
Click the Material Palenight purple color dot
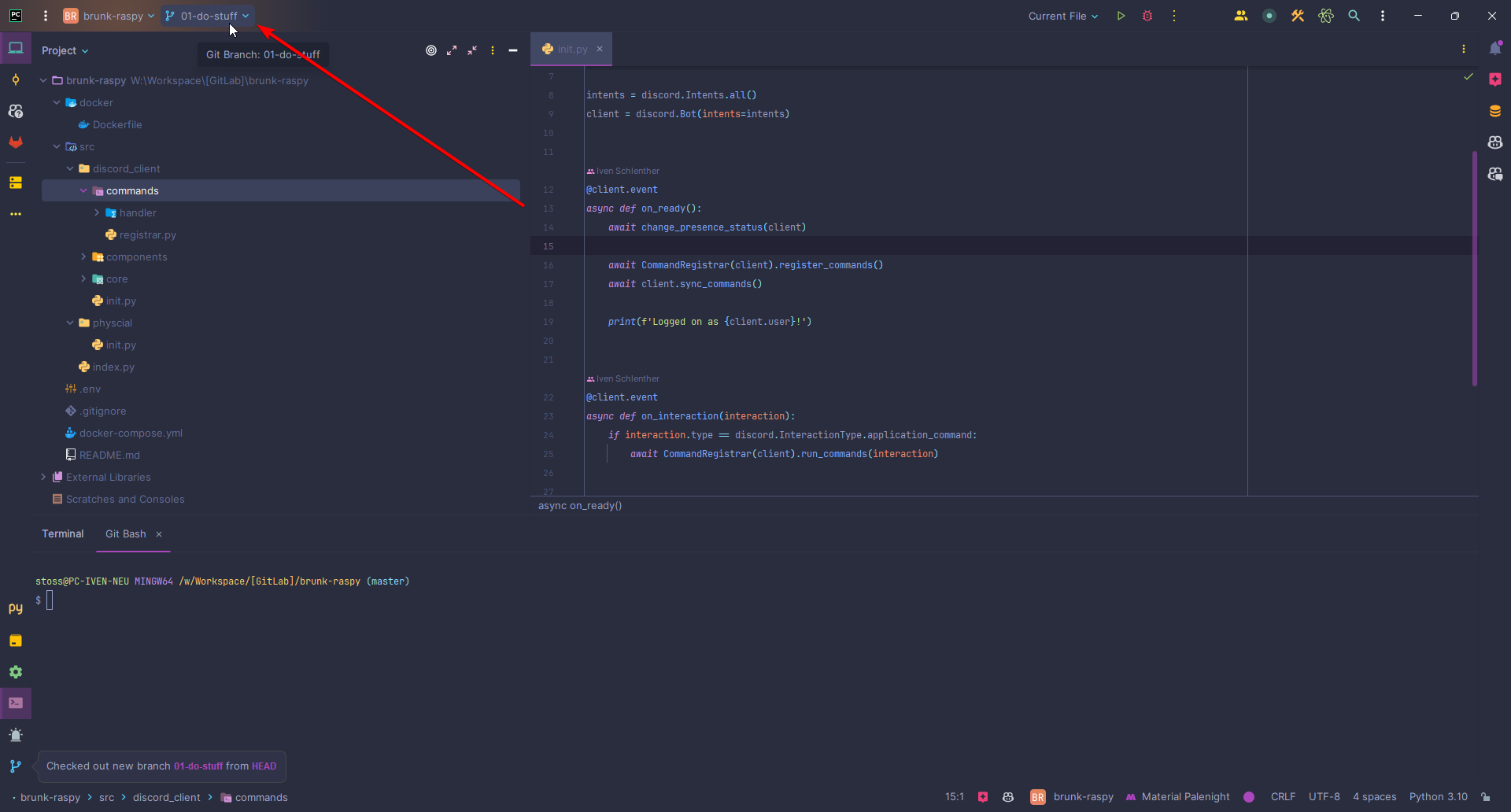pyautogui.click(x=1249, y=797)
